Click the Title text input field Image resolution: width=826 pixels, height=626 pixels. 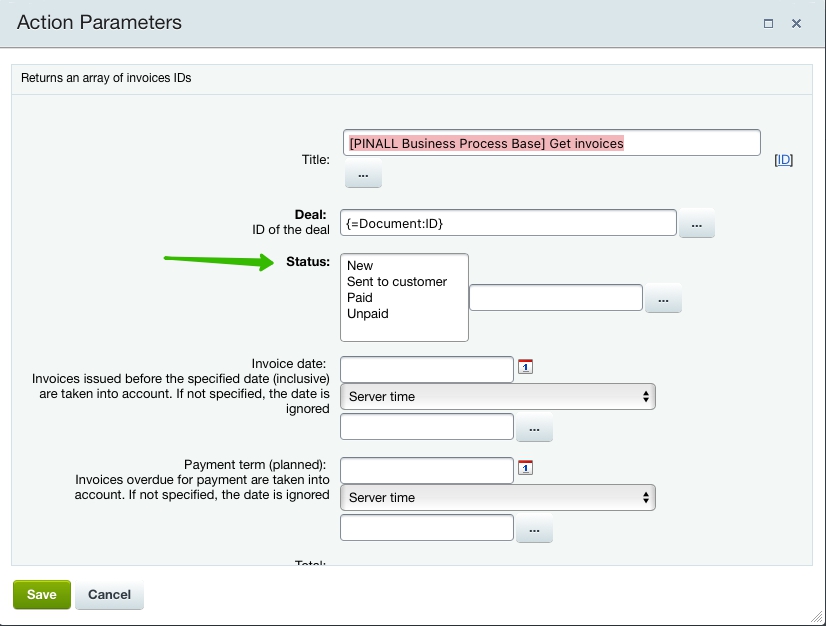(551, 143)
